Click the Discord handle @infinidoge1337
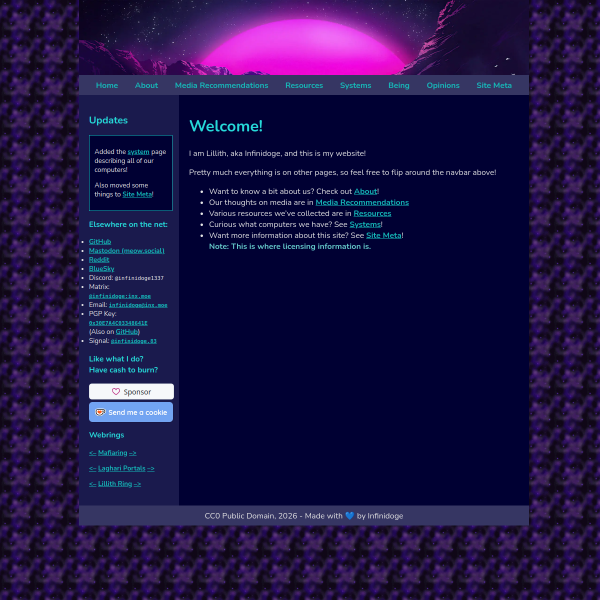600x600 pixels. [139, 278]
